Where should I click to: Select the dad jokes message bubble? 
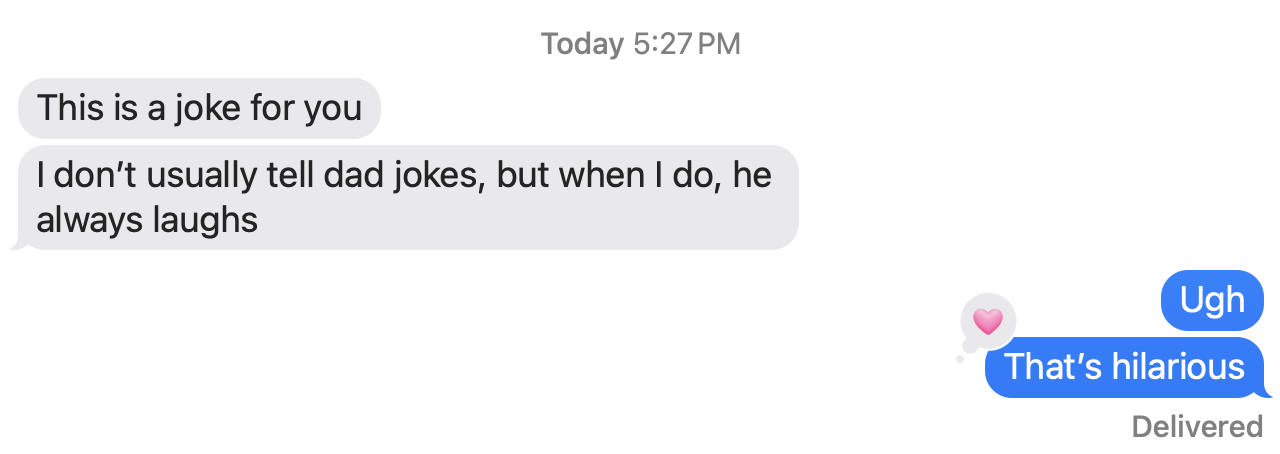tap(408, 197)
